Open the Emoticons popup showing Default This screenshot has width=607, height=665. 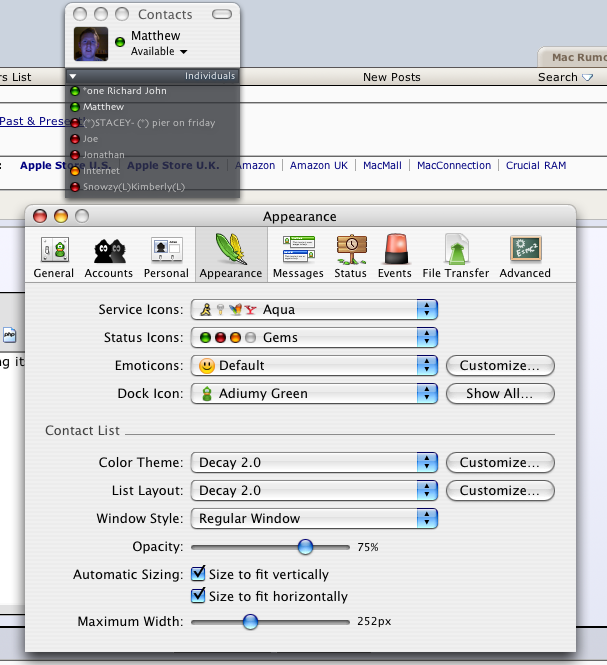click(314, 366)
